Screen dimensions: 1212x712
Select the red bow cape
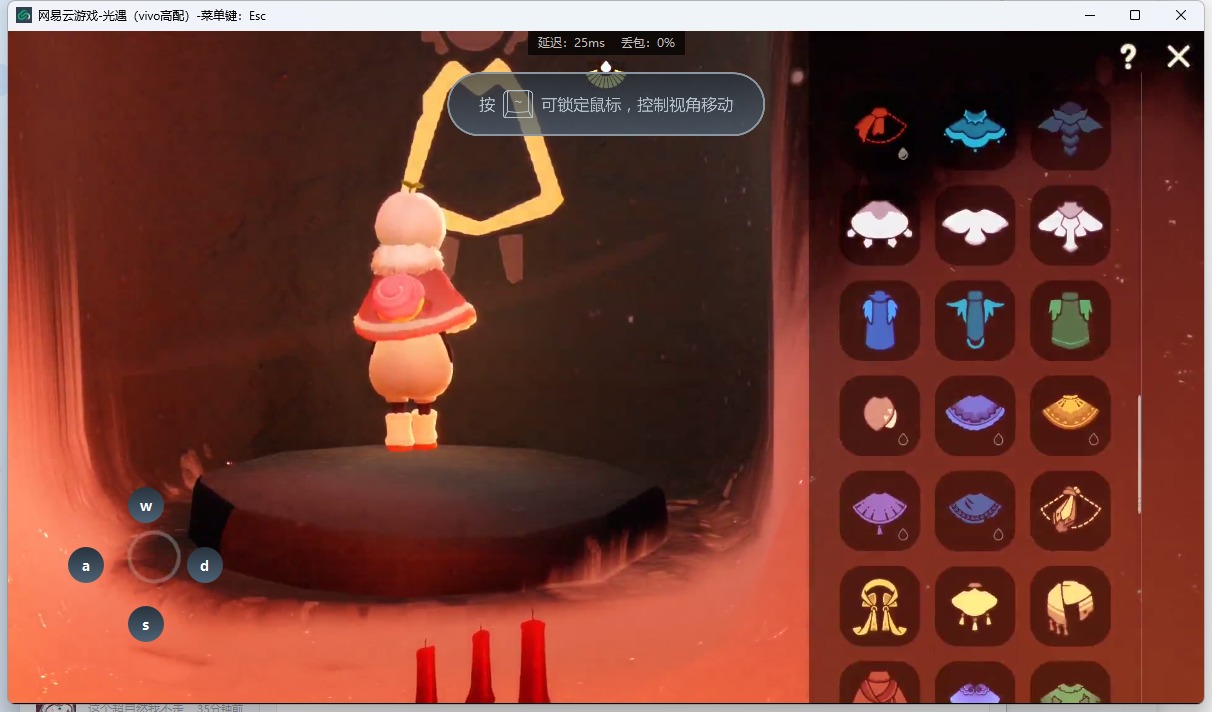coord(879,130)
